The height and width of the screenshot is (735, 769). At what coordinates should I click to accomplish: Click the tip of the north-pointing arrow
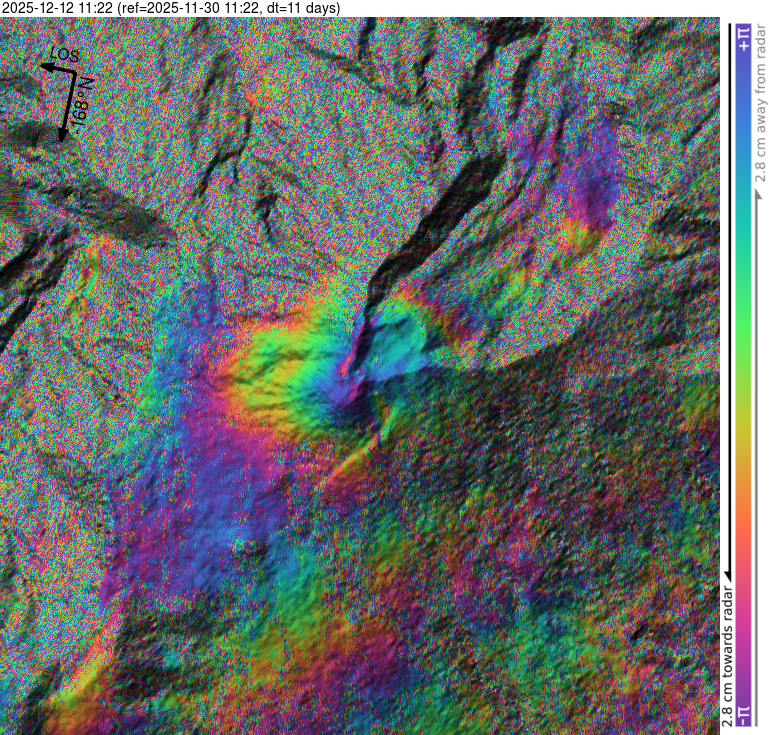(x=62, y=138)
